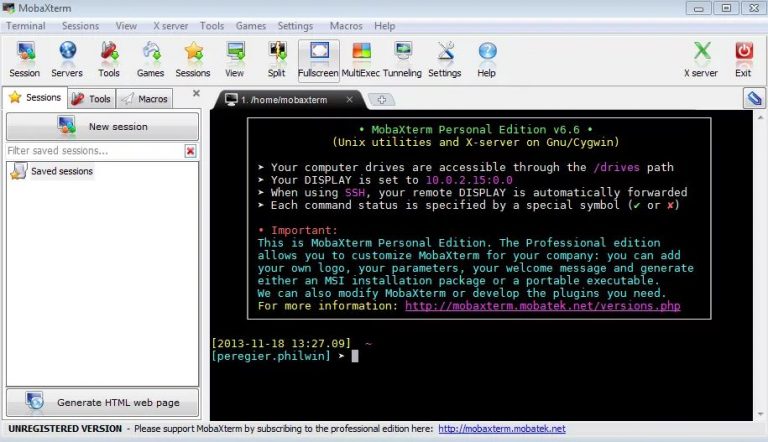Viewport: 768px width, 442px height.
Task: Open the Servers toolbar icon
Action: (67, 60)
